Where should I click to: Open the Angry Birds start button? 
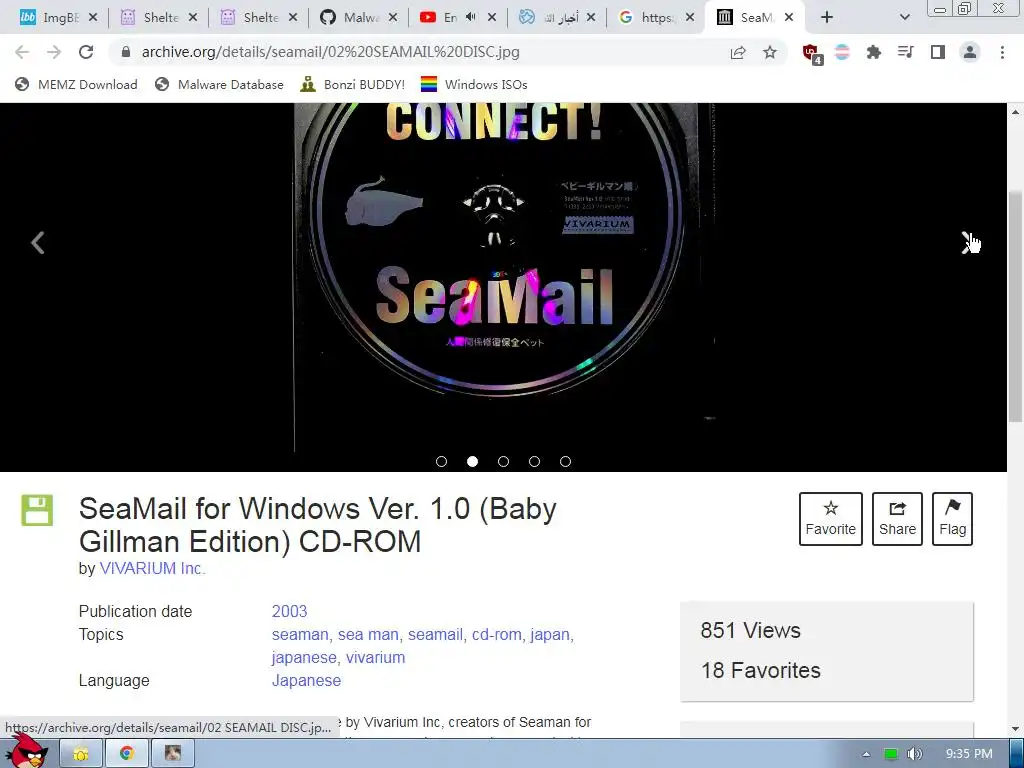tap(27, 752)
